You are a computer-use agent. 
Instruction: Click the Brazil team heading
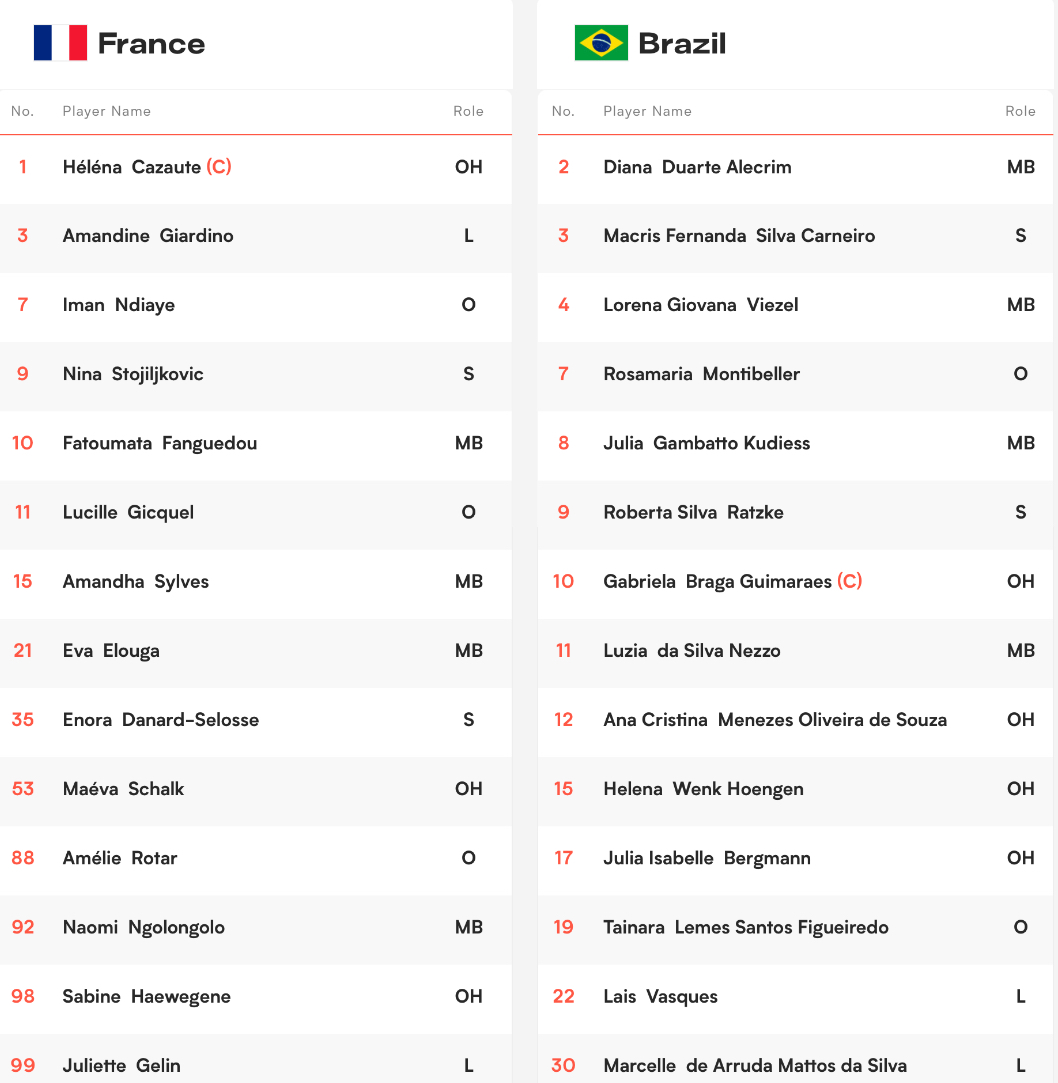682,44
